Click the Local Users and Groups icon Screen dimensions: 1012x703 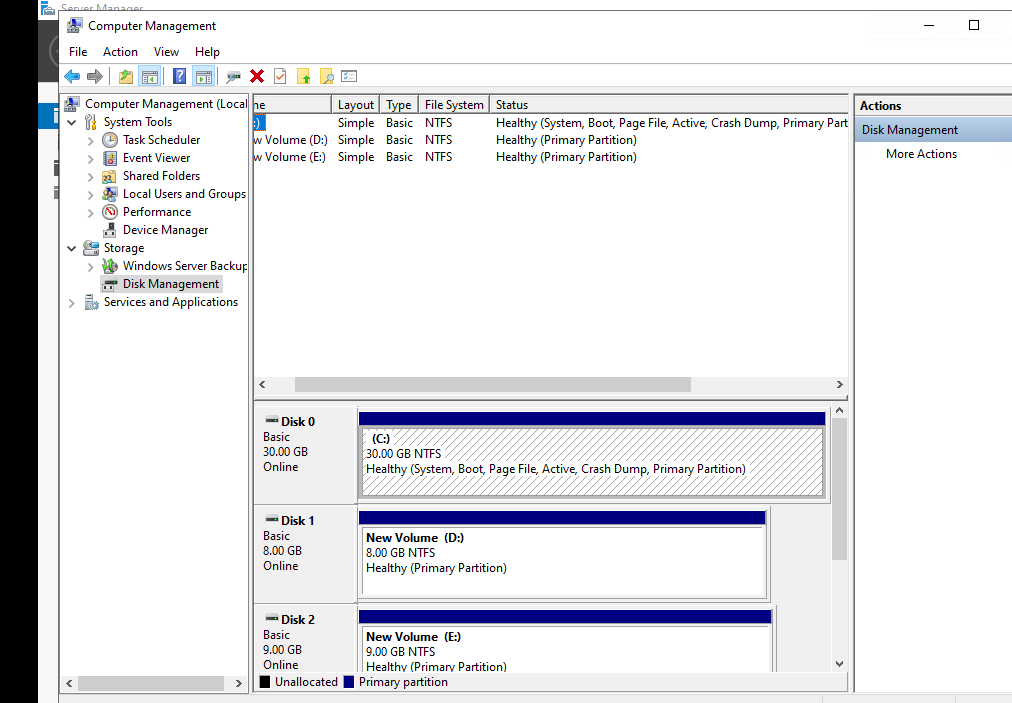click(x=110, y=194)
